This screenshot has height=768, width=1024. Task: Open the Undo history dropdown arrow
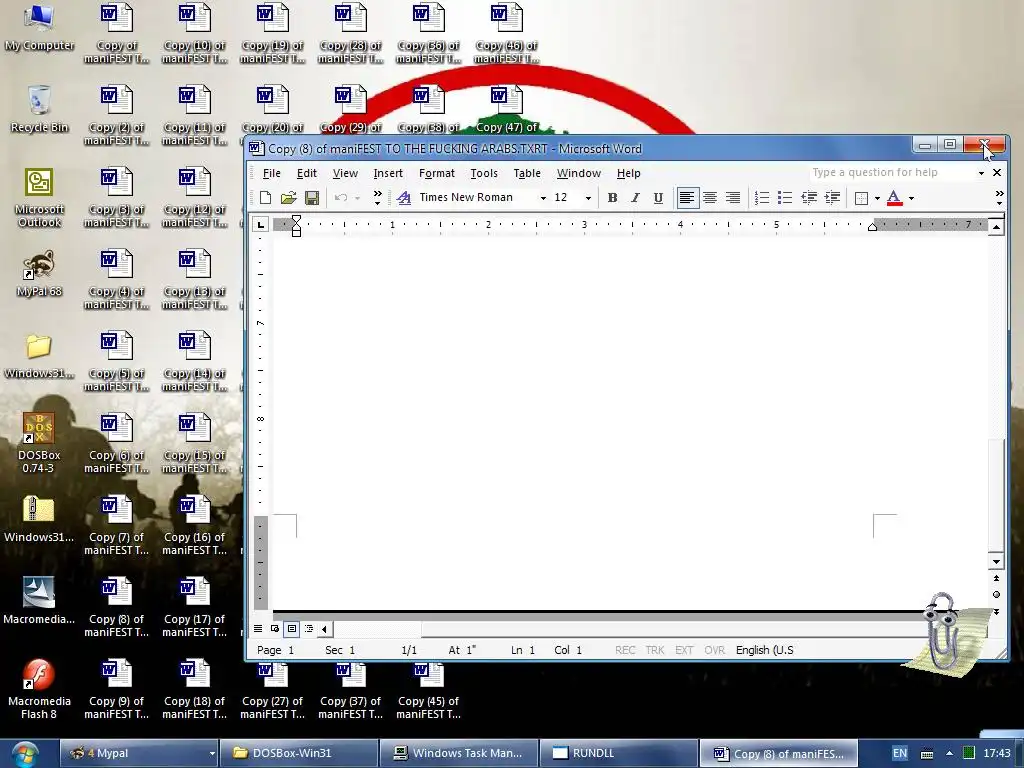357,199
